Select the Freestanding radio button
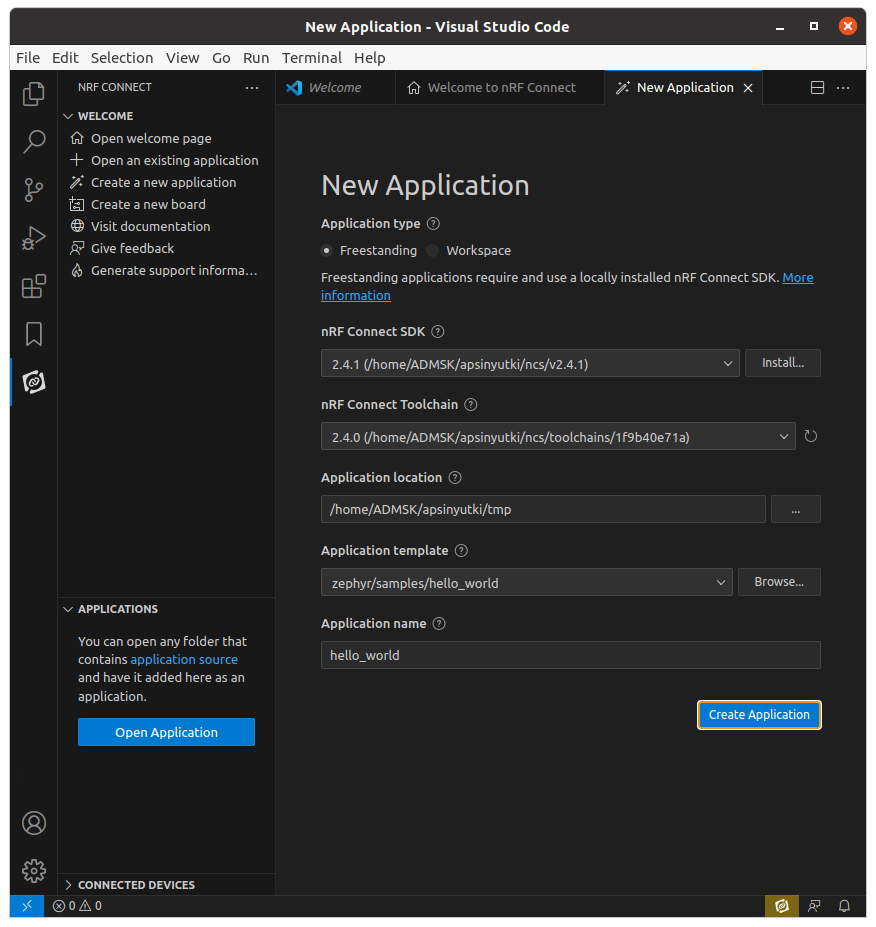Screen dimensions: 876x927 (326, 251)
